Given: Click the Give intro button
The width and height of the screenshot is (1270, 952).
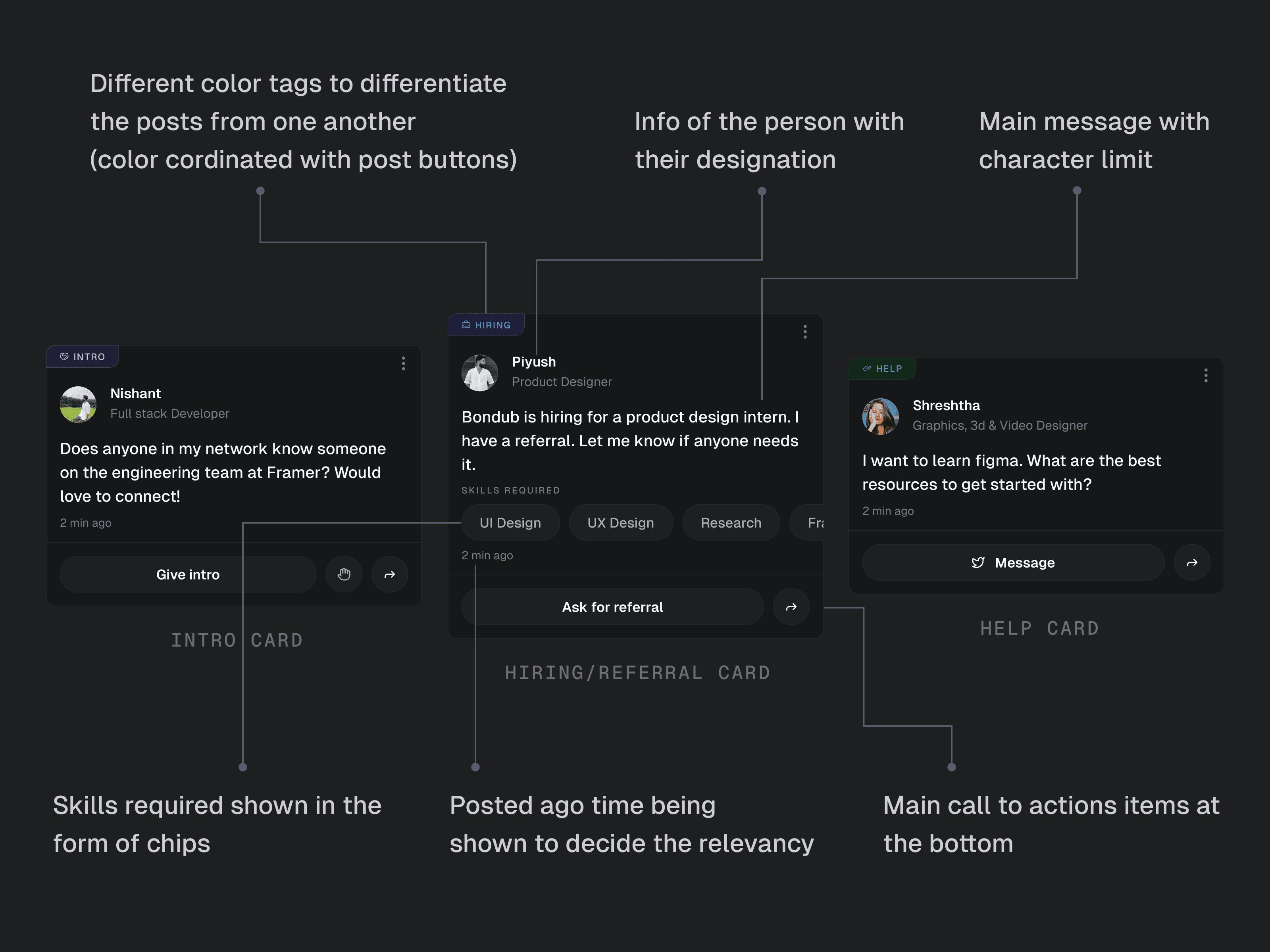Looking at the screenshot, I should point(188,574).
